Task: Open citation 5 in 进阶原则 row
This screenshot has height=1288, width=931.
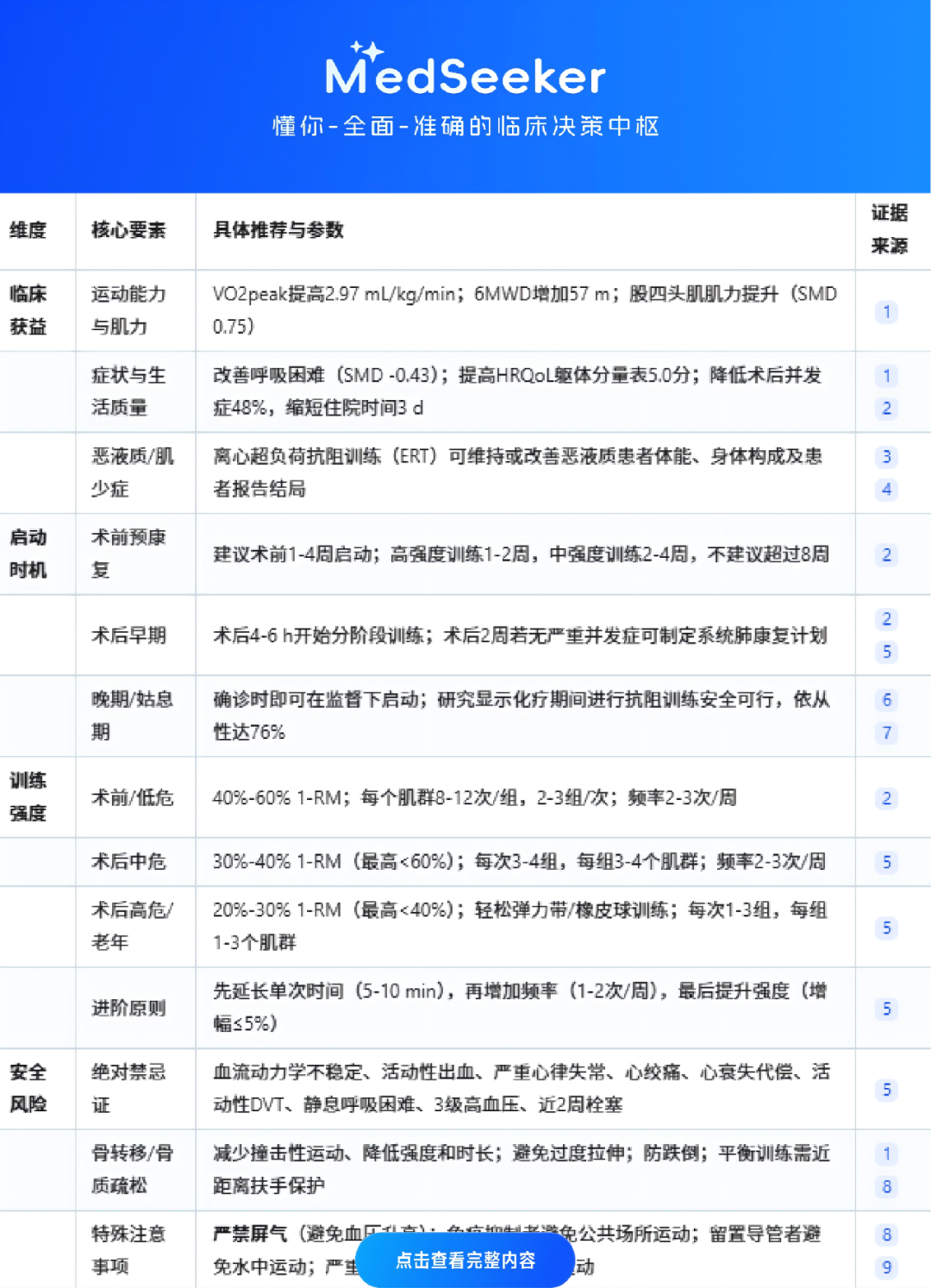Action: pyautogui.click(x=886, y=1009)
